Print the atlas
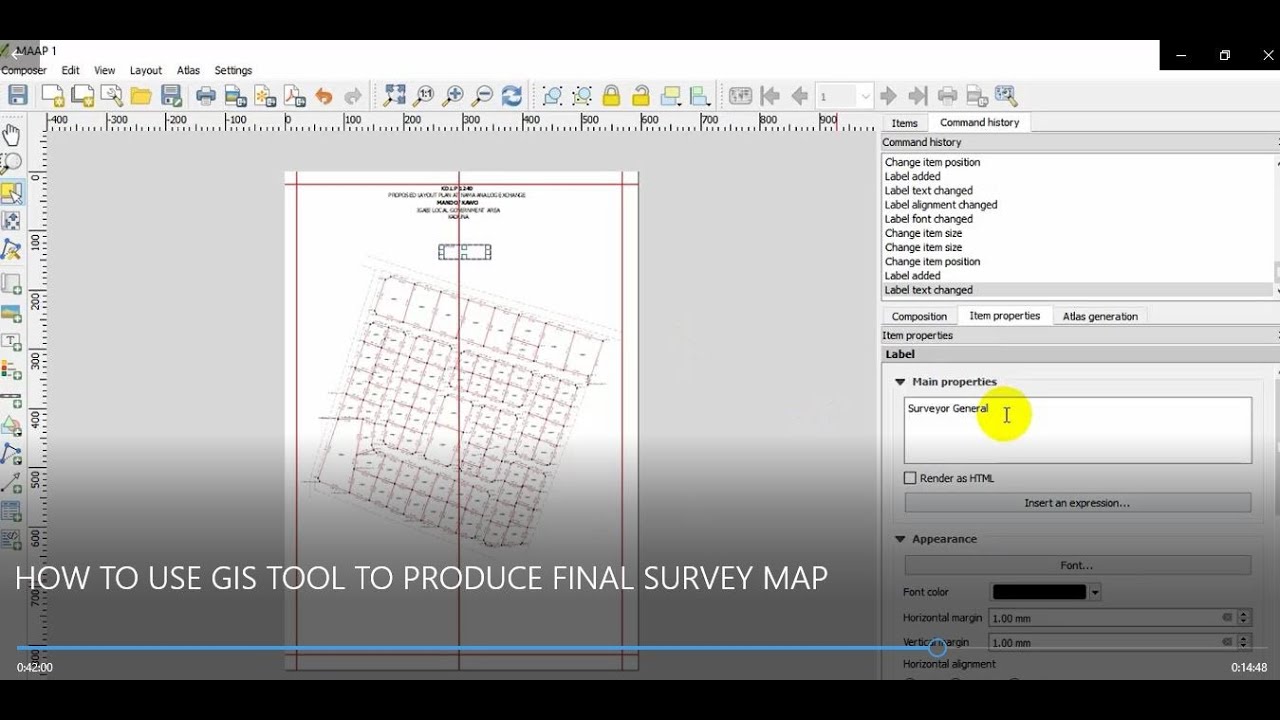The height and width of the screenshot is (720, 1280). tap(947, 96)
